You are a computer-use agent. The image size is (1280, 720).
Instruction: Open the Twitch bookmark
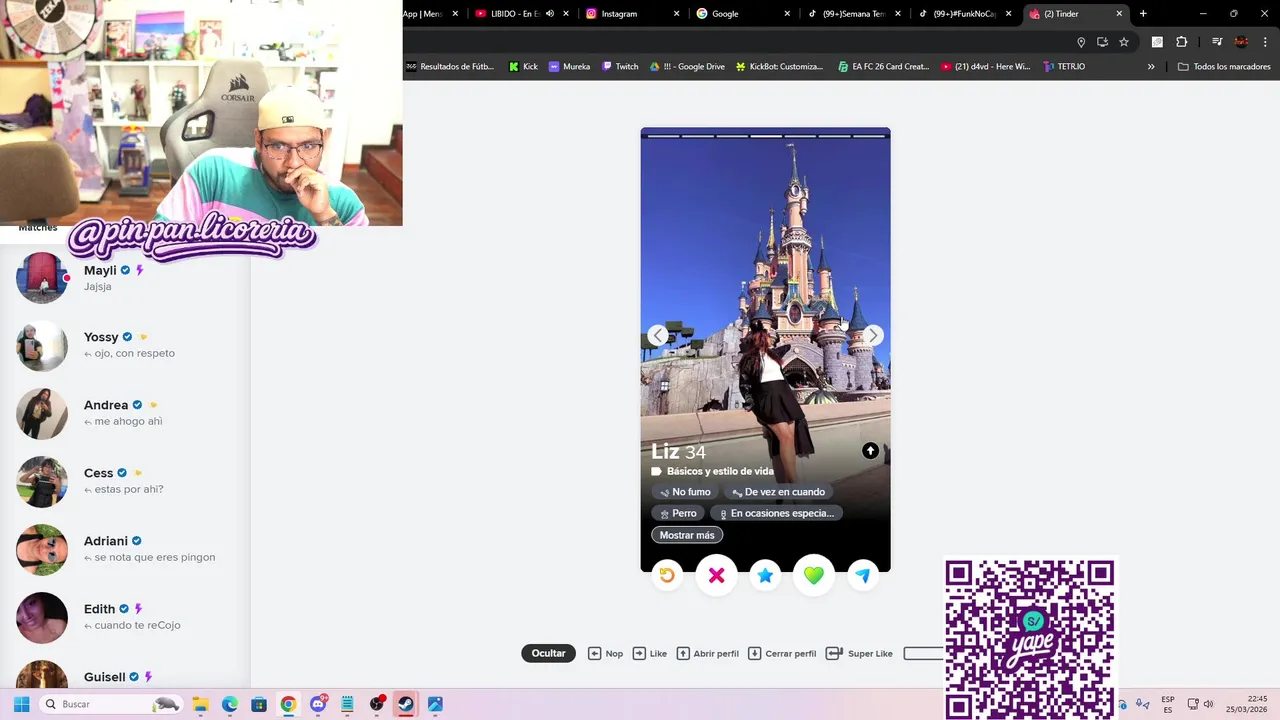(620, 67)
